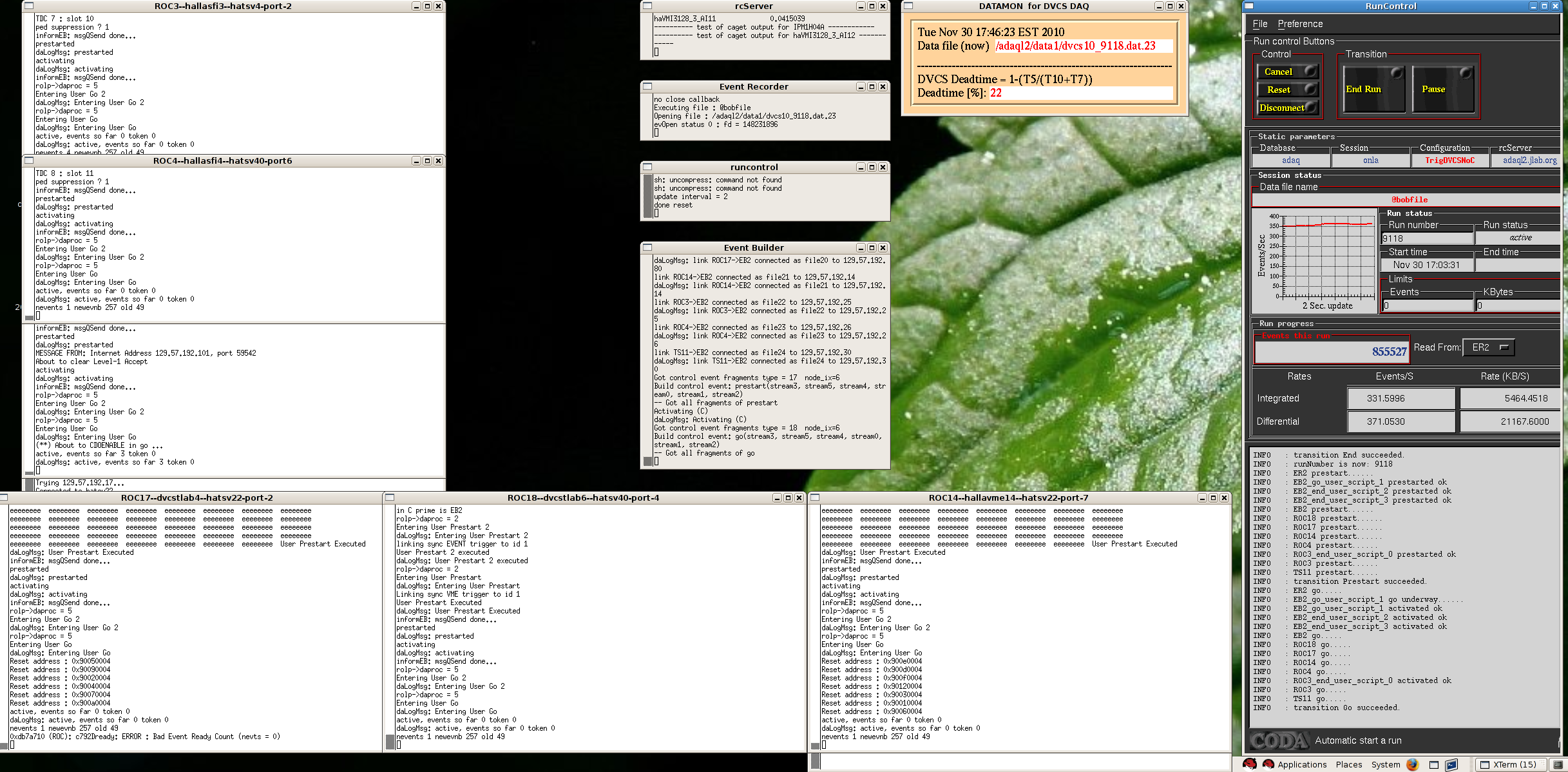Click log line 'transition Prestart succeeded.'
This screenshot has width=1568, height=772.
coord(1359,581)
